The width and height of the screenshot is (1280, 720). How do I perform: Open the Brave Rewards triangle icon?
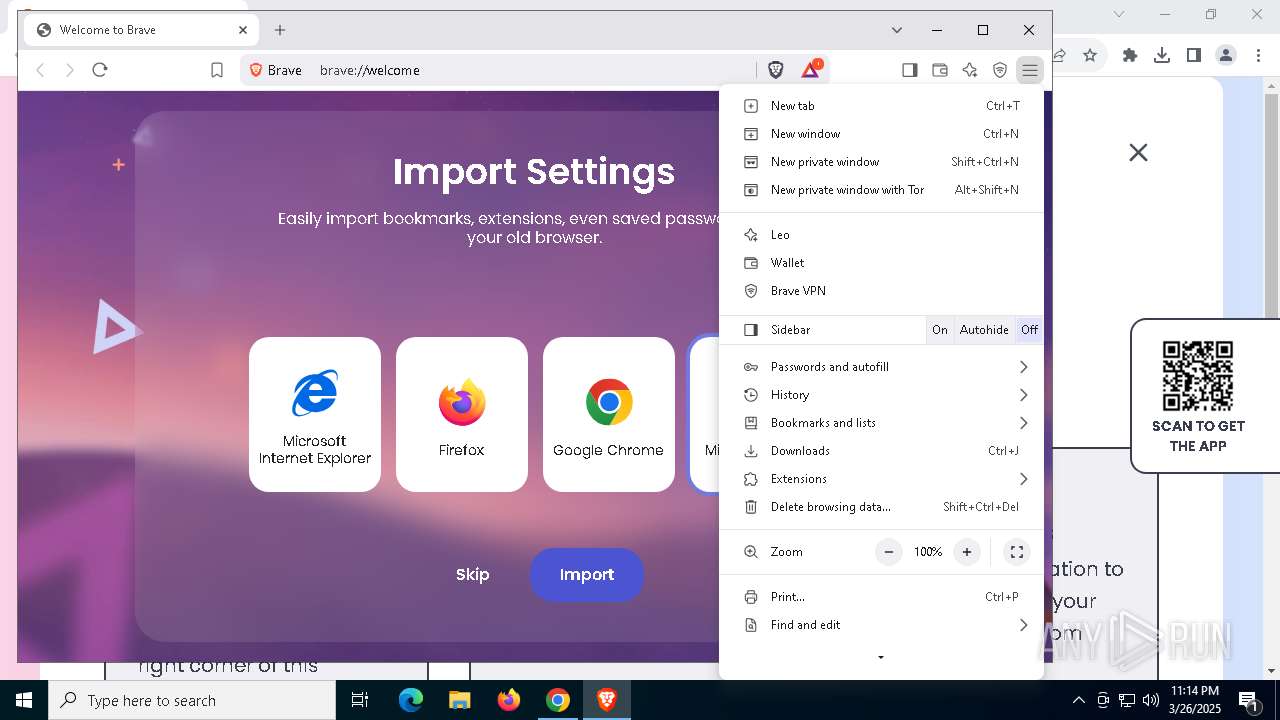point(811,69)
